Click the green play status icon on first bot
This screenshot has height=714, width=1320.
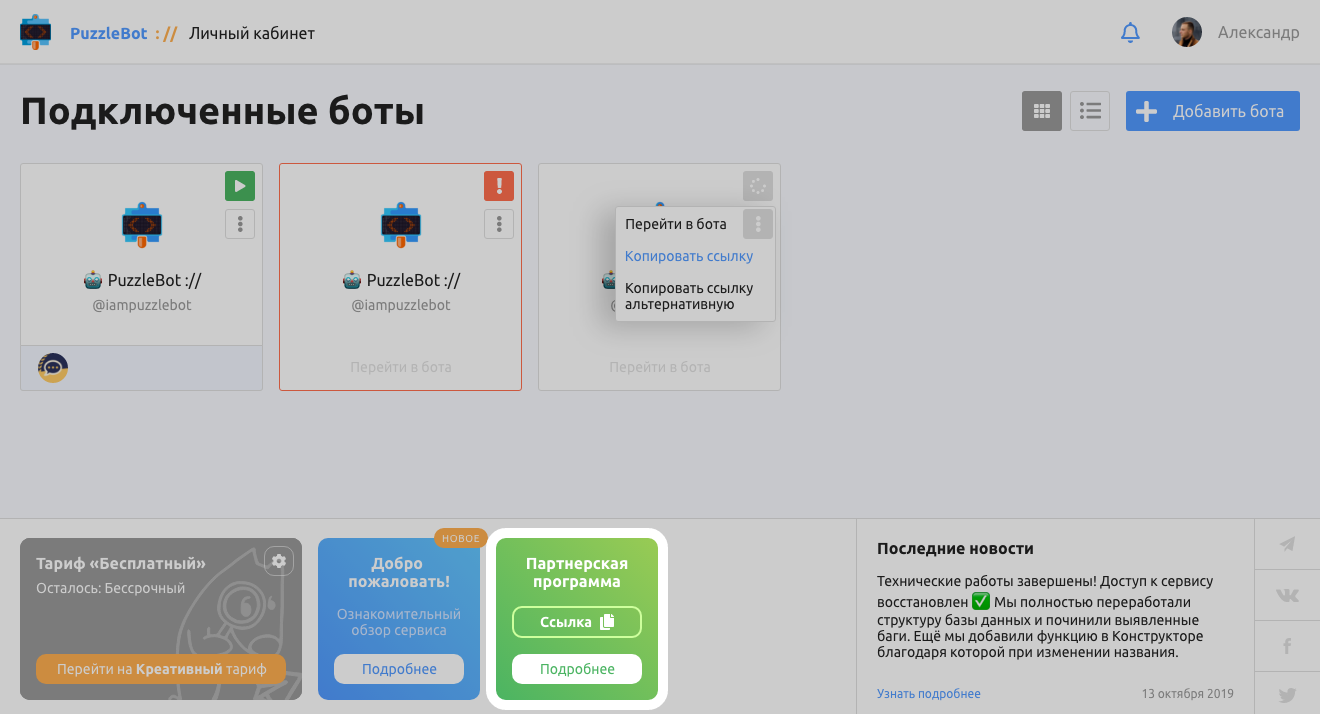[240, 186]
